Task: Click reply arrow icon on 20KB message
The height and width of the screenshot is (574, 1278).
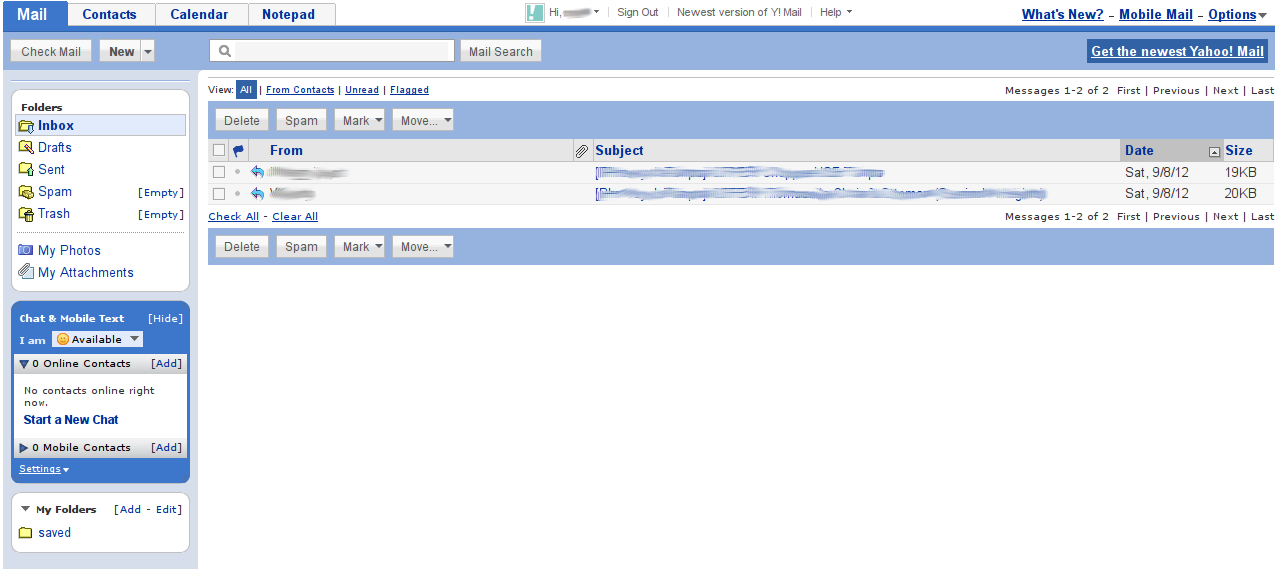Action: (257, 194)
